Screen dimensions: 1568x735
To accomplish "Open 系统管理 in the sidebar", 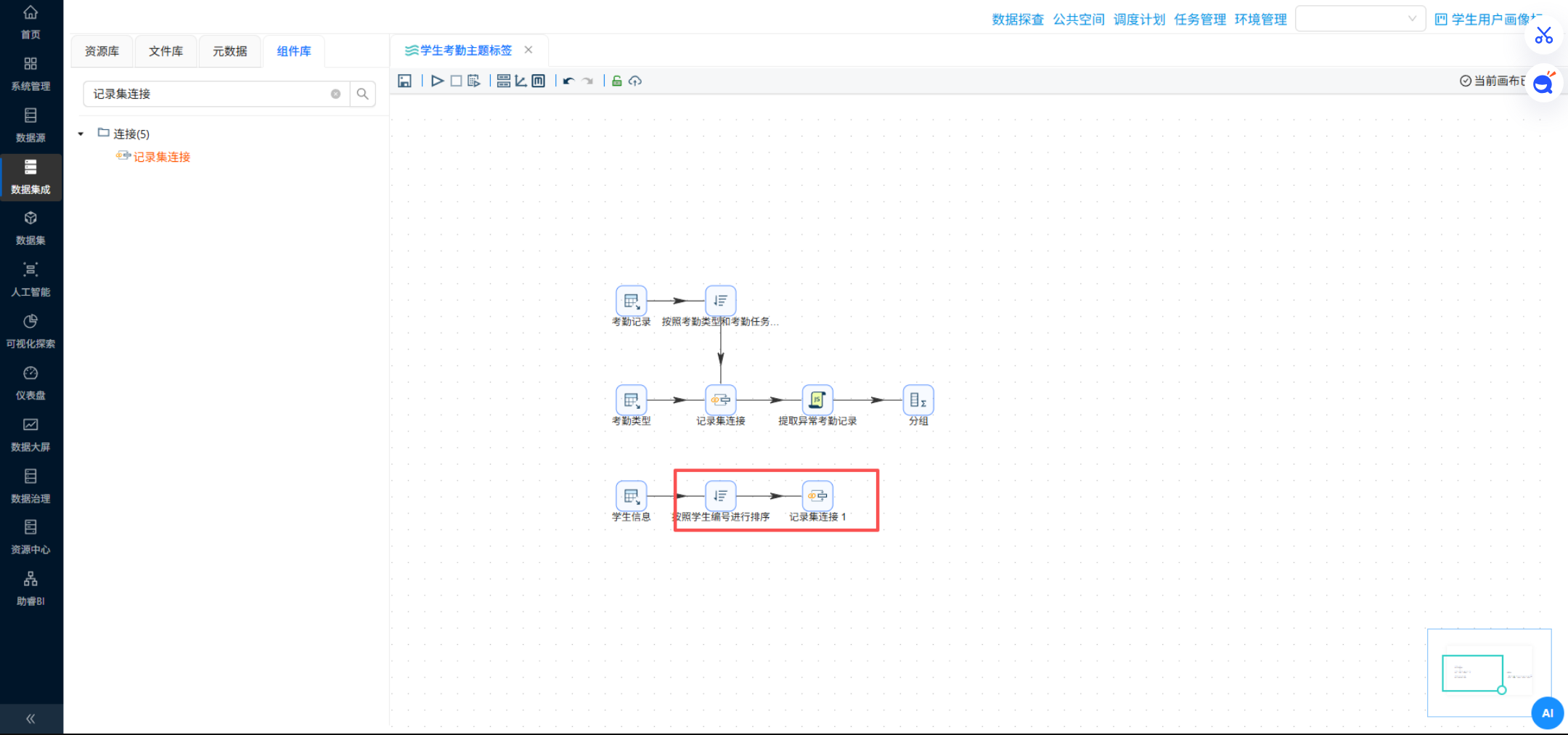I will coord(30,73).
